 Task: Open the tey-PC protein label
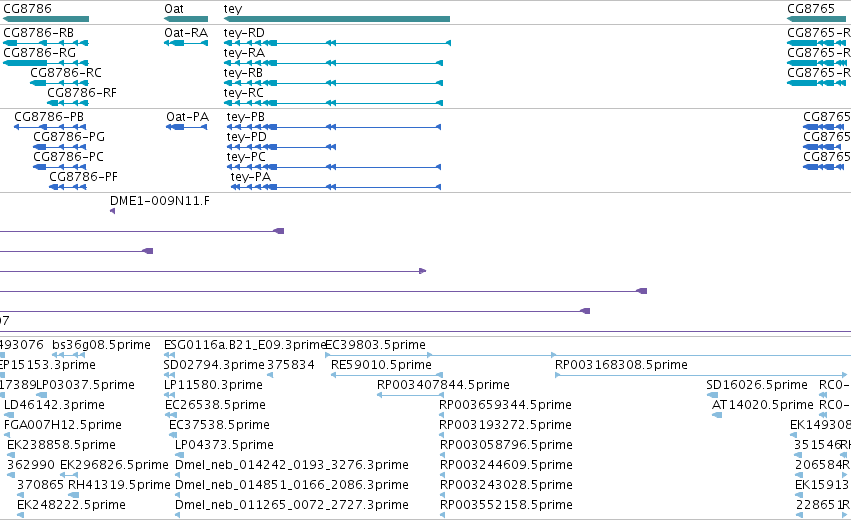[x=246, y=157]
